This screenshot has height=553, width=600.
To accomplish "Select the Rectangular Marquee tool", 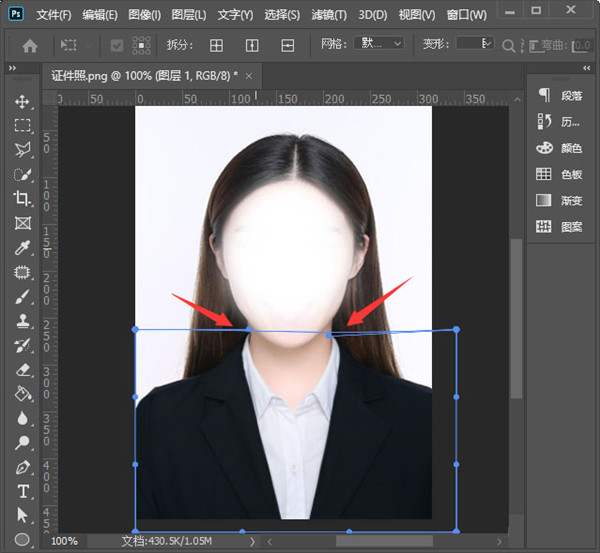I will (22, 126).
